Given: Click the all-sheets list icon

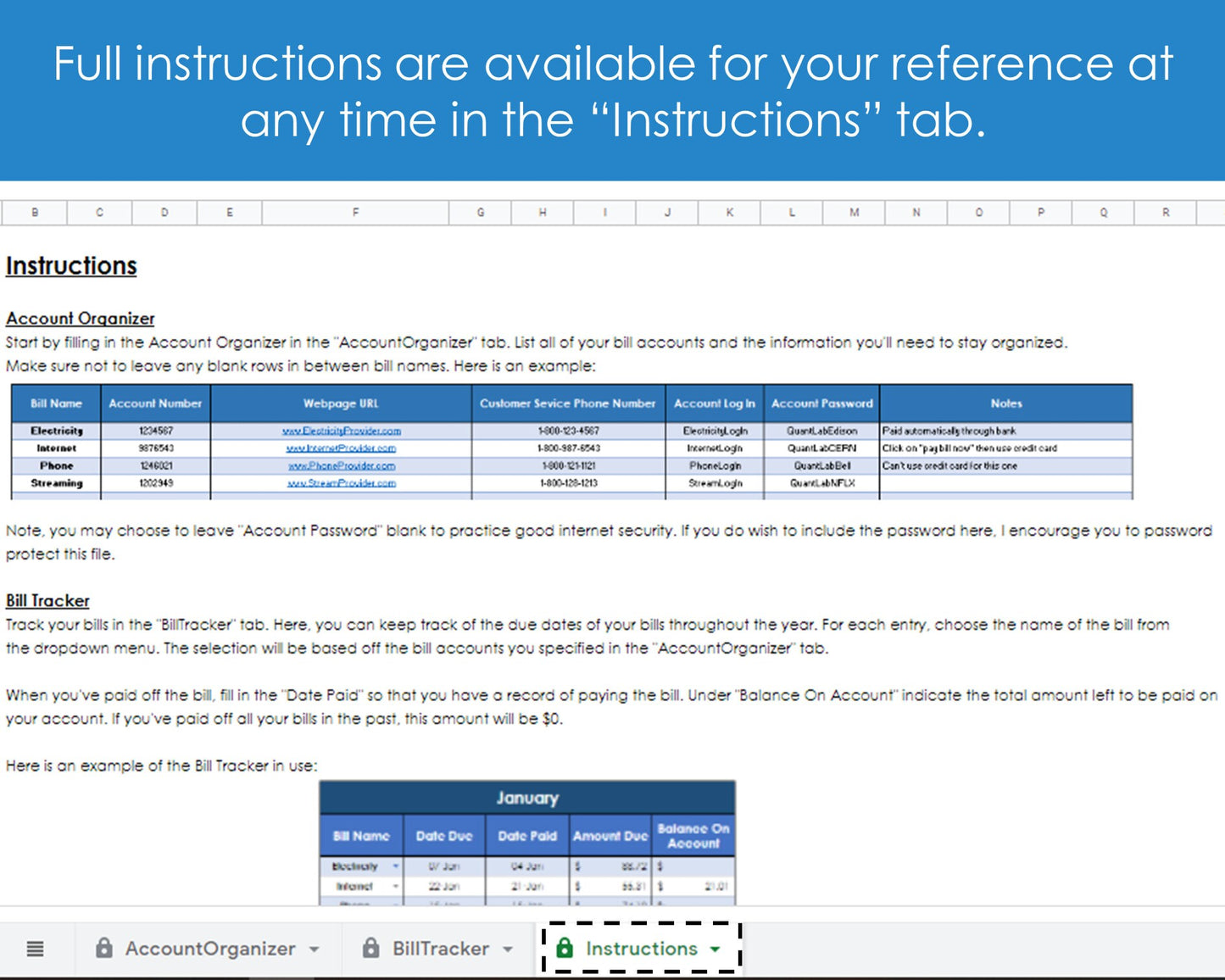Looking at the screenshot, I should point(34,949).
